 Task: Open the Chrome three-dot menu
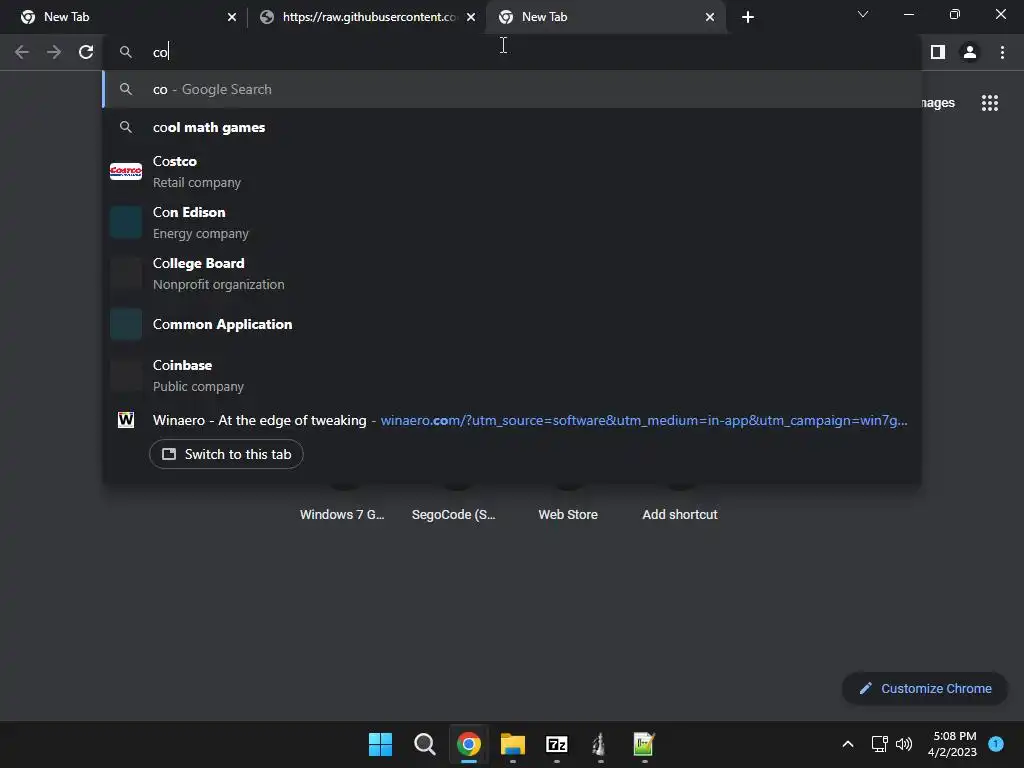(1002, 52)
